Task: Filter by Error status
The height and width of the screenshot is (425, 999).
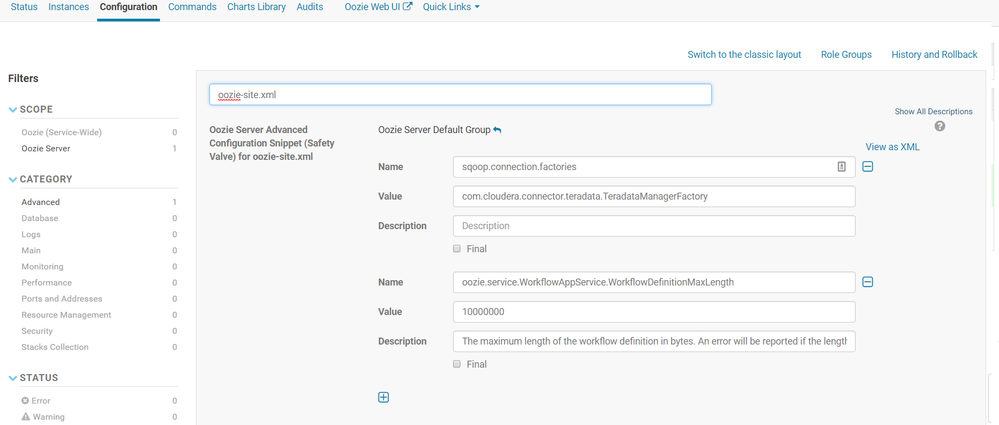Action: click(42, 401)
